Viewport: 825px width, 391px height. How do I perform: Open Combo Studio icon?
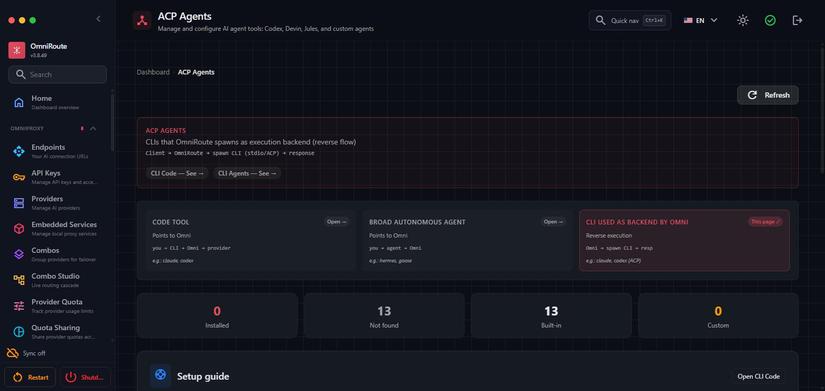[x=19, y=280]
